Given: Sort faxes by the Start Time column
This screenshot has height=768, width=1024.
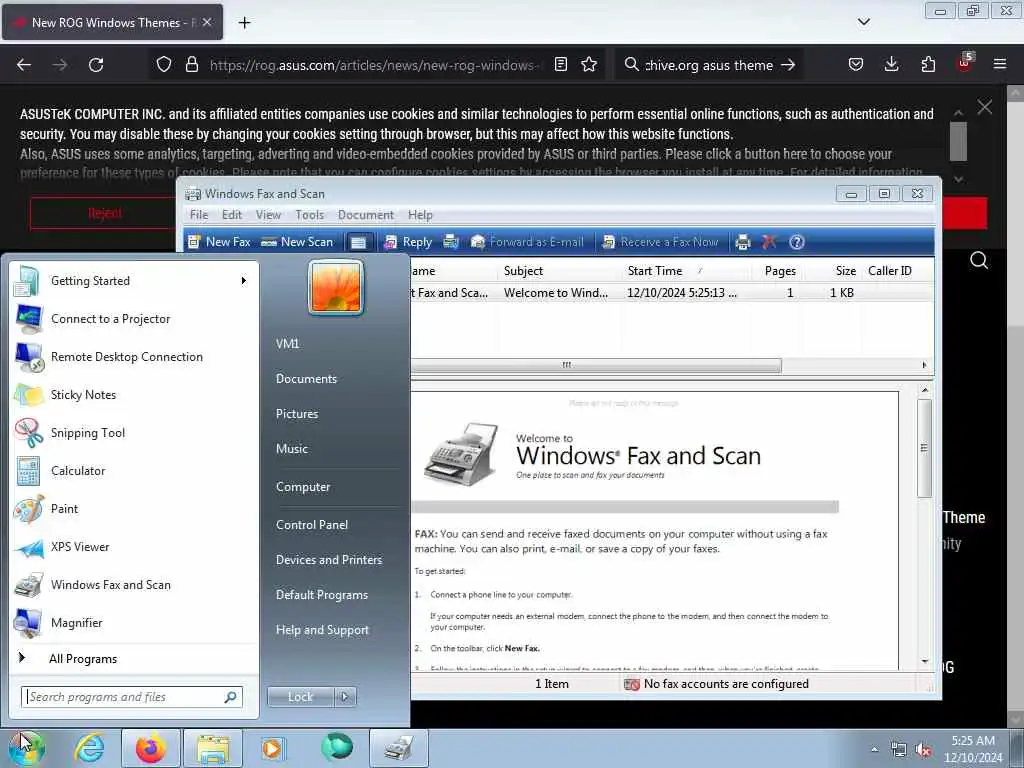Looking at the screenshot, I should click(x=684, y=271).
